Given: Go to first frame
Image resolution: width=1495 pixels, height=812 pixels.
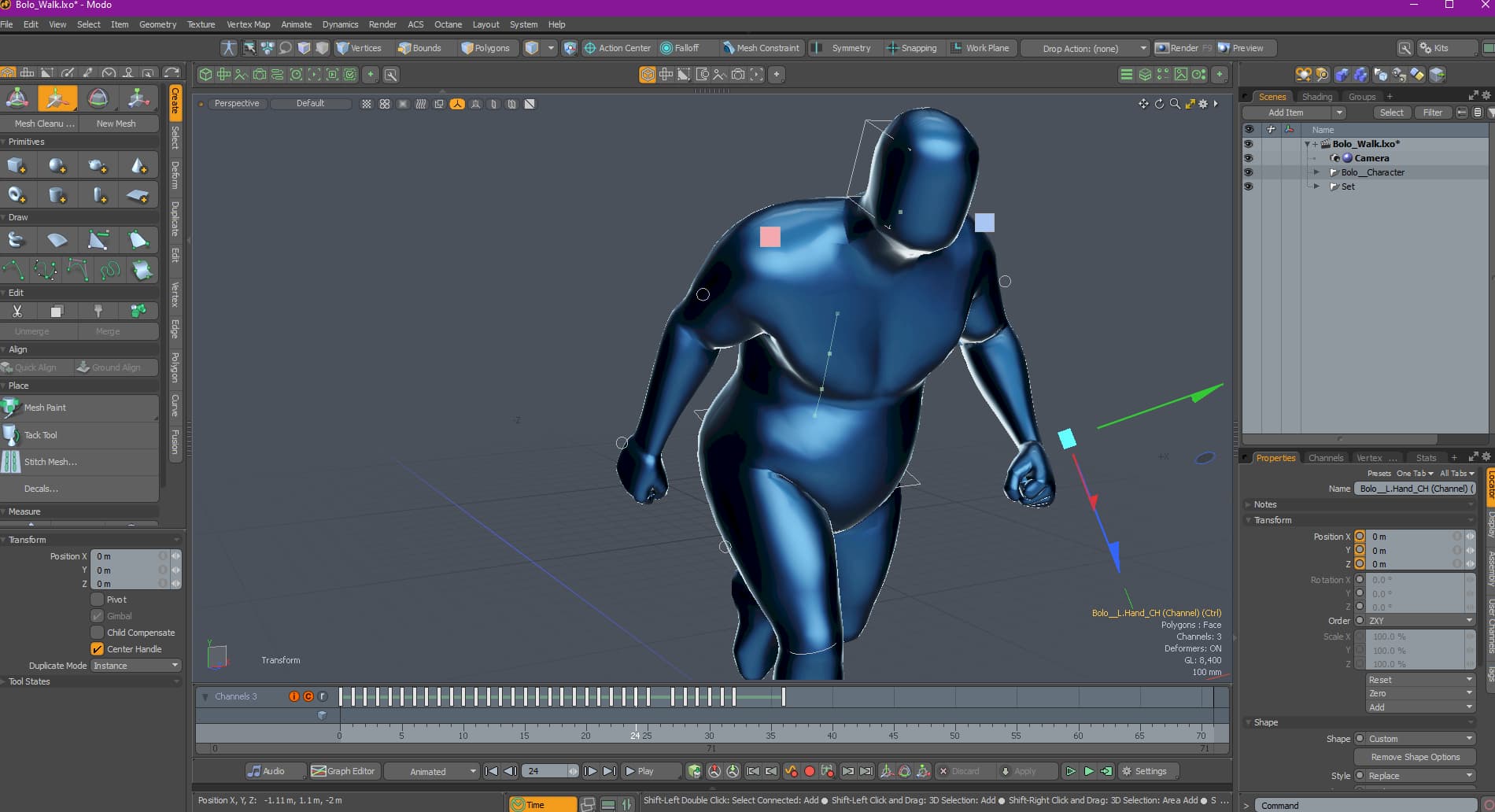Looking at the screenshot, I should pos(491,771).
